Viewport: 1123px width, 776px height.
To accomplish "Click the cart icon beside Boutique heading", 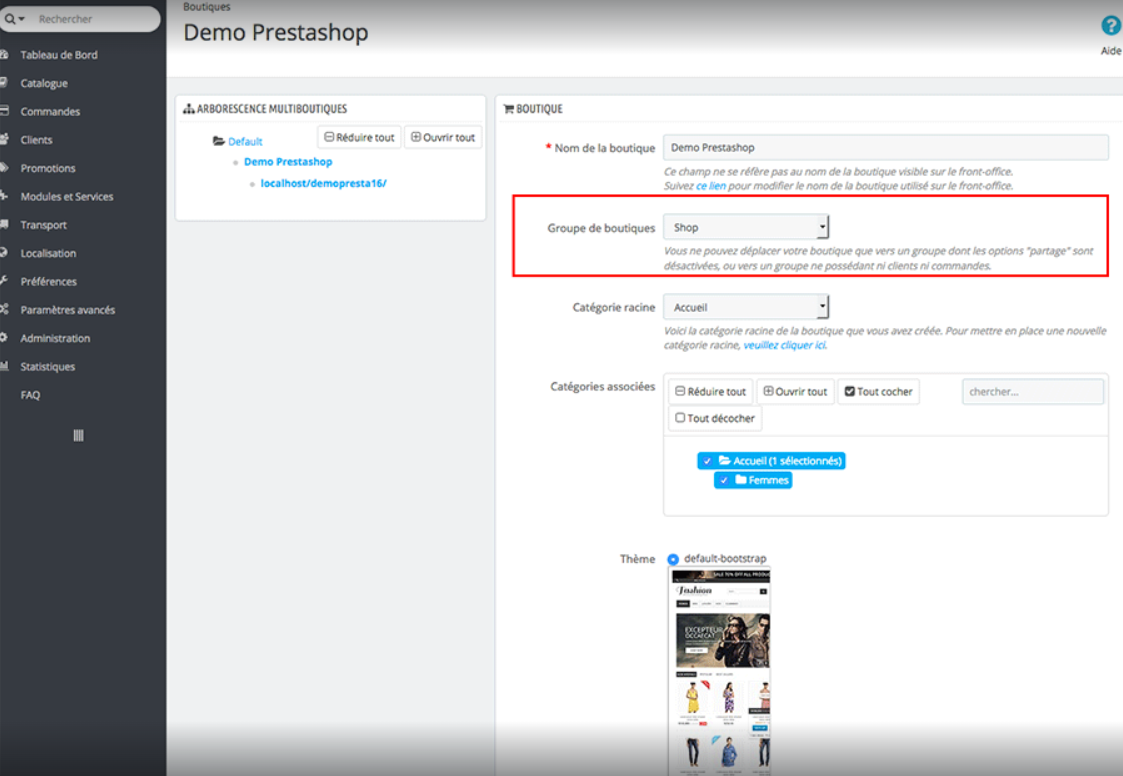I will [x=509, y=109].
